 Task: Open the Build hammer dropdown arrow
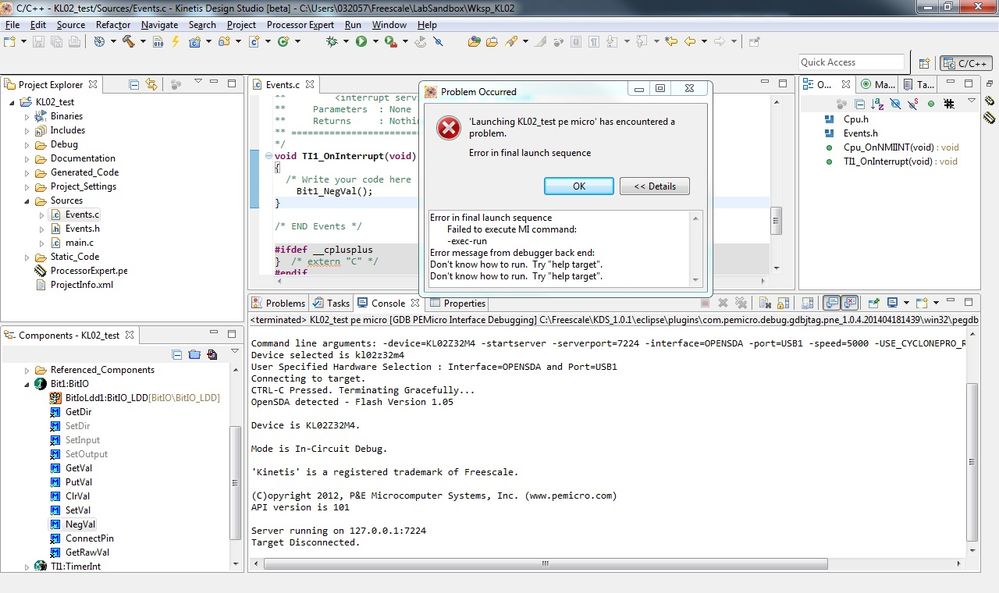pos(143,41)
